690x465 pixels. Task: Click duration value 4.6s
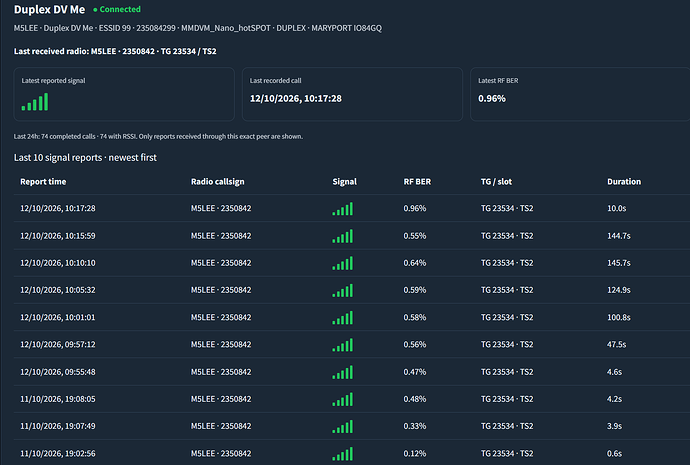coord(614,372)
